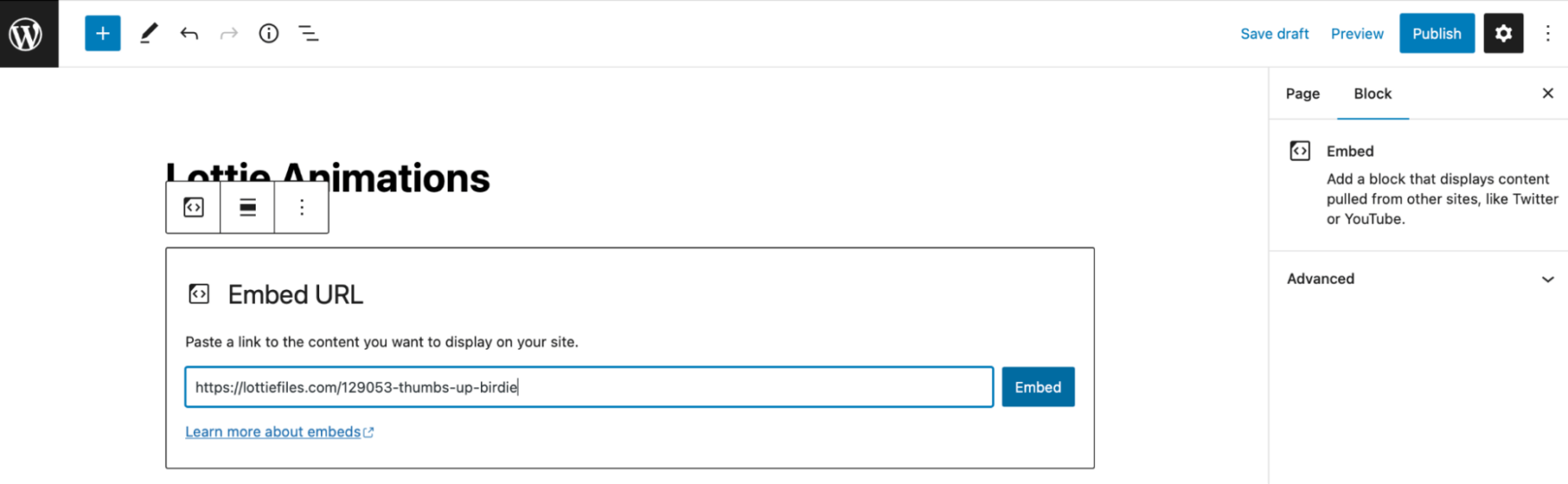Open document details info icon
Viewport: 1568px width, 484px height.
pyautogui.click(x=269, y=34)
